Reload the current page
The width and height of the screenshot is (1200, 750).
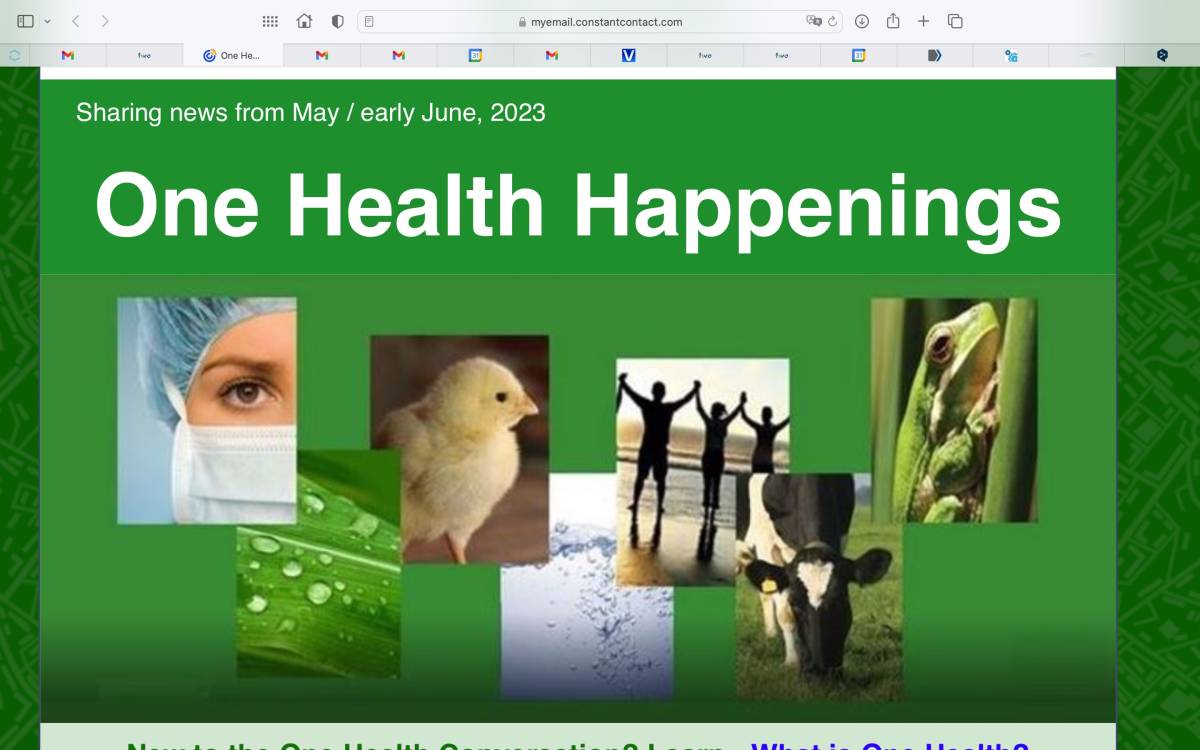point(833,21)
